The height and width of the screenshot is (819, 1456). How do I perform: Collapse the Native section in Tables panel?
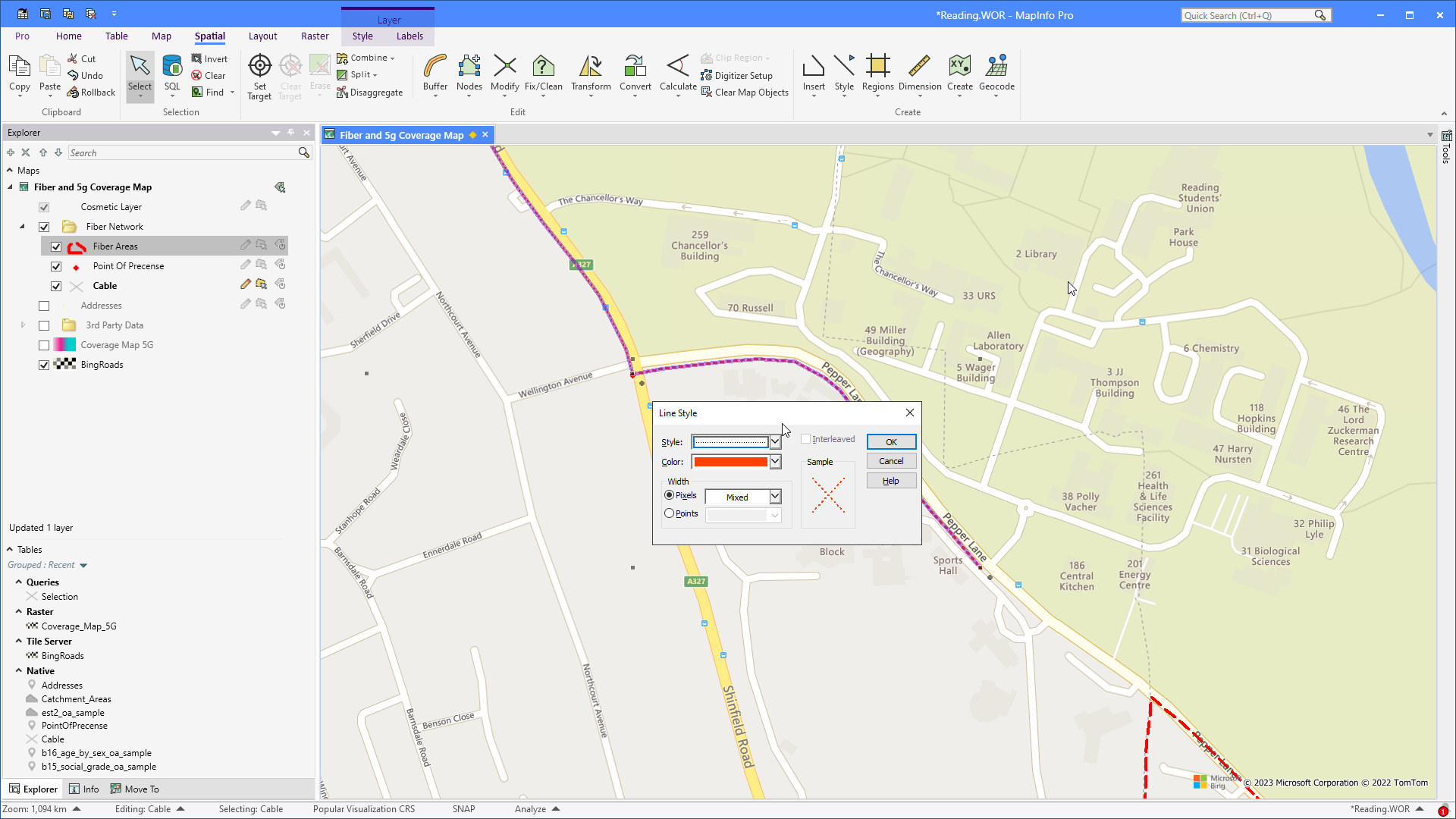pos(19,670)
